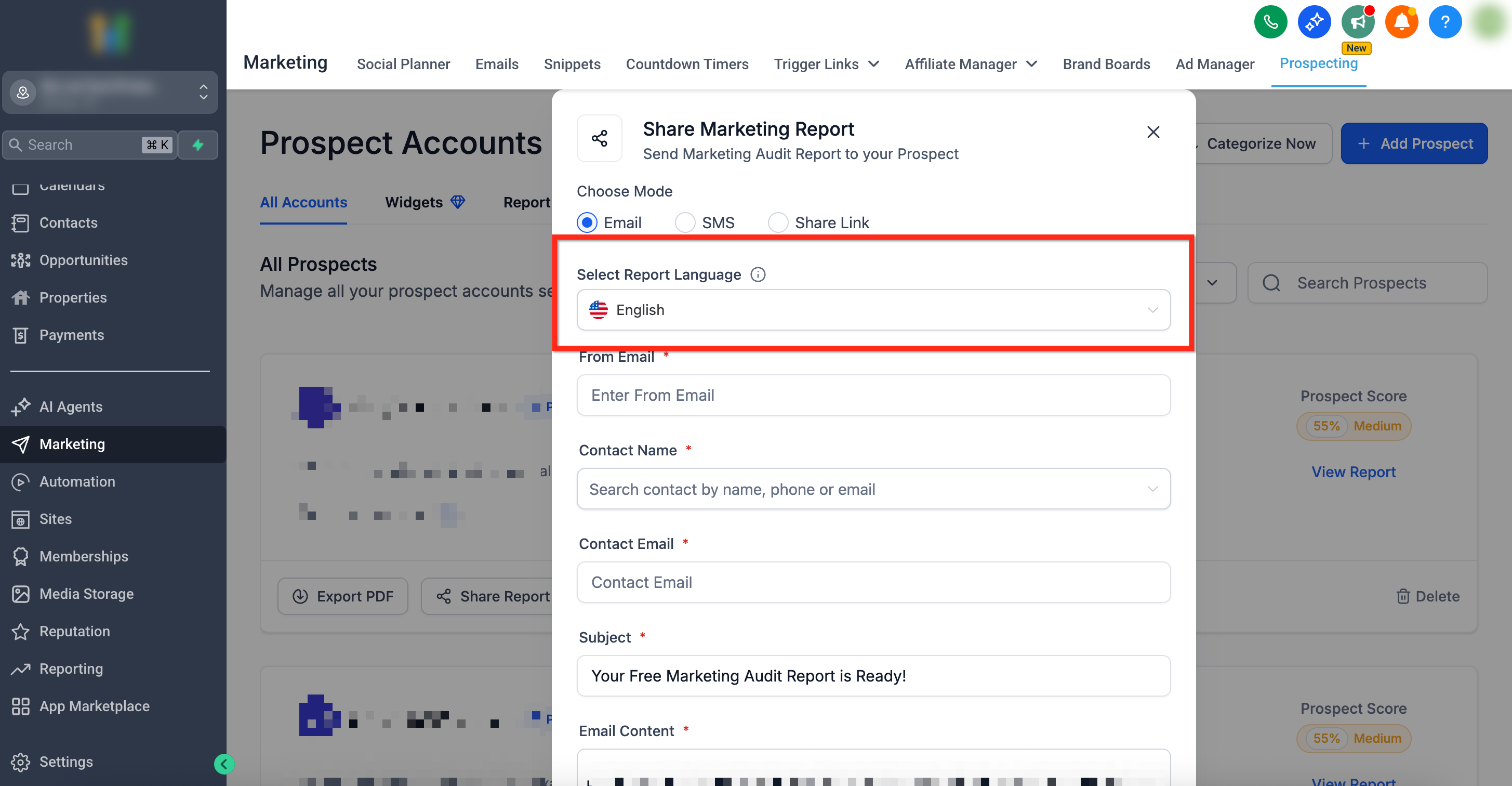1512x786 pixels.
Task: Click the green phone dialer icon
Action: [1270, 22]
